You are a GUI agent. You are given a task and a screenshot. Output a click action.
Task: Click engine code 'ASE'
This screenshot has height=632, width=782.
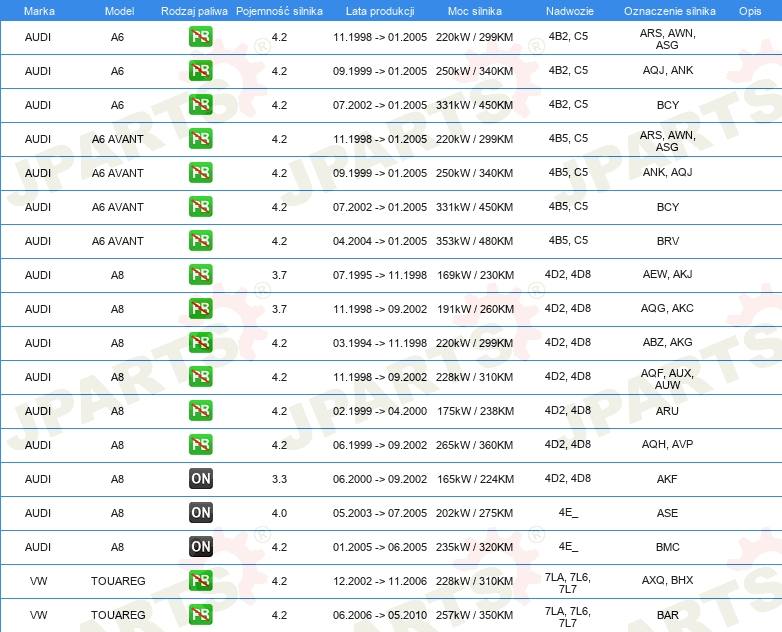667,513
